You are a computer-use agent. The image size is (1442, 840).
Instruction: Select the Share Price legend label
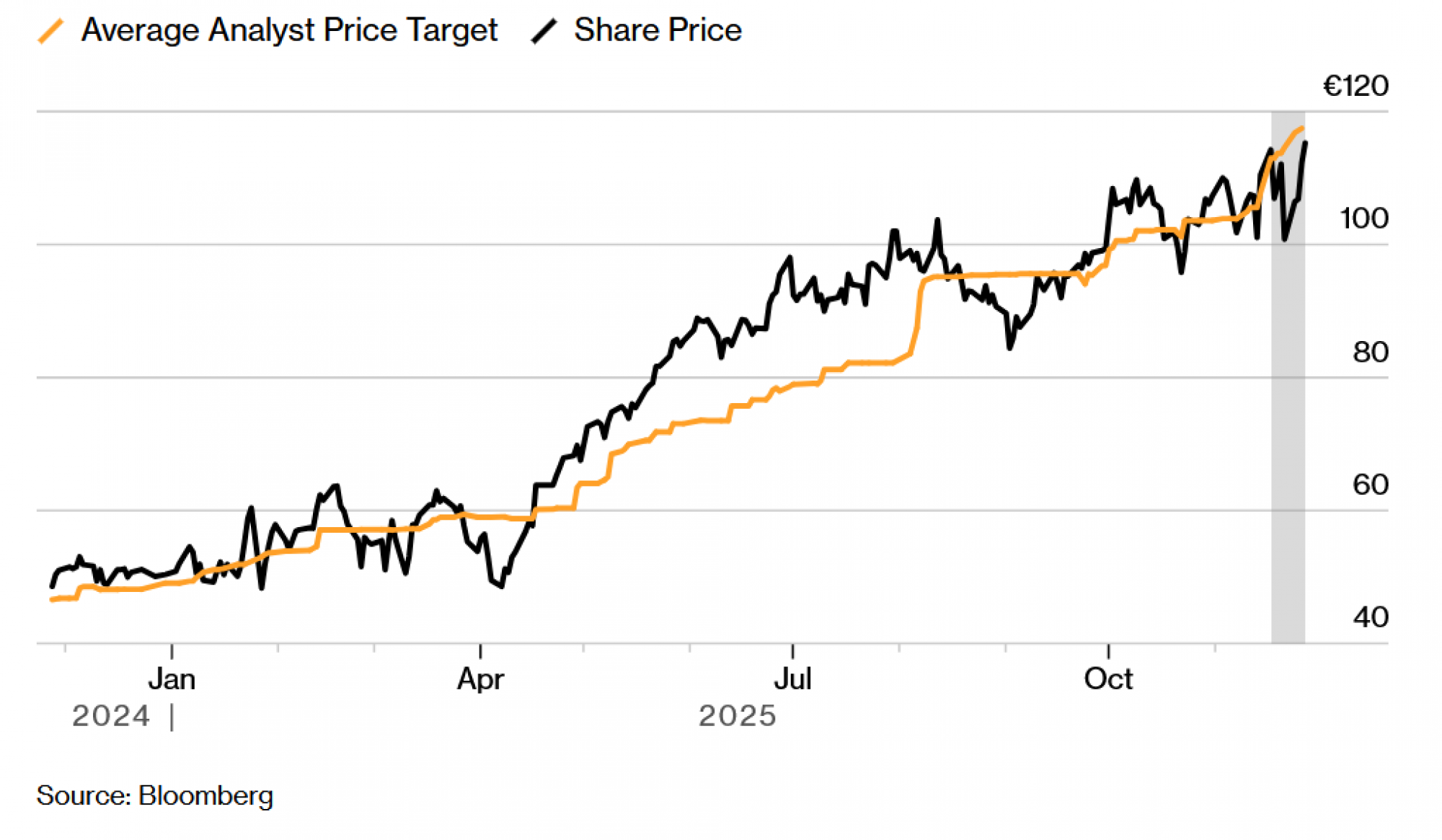658,30
